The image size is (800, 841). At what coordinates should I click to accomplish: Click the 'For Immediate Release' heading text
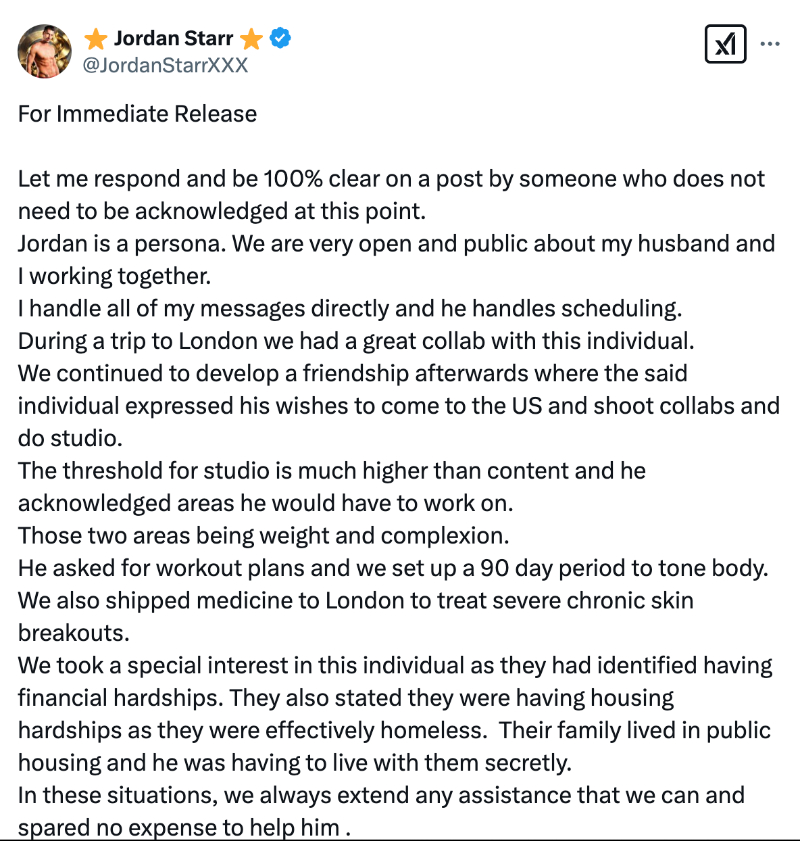tap(137, 113)
